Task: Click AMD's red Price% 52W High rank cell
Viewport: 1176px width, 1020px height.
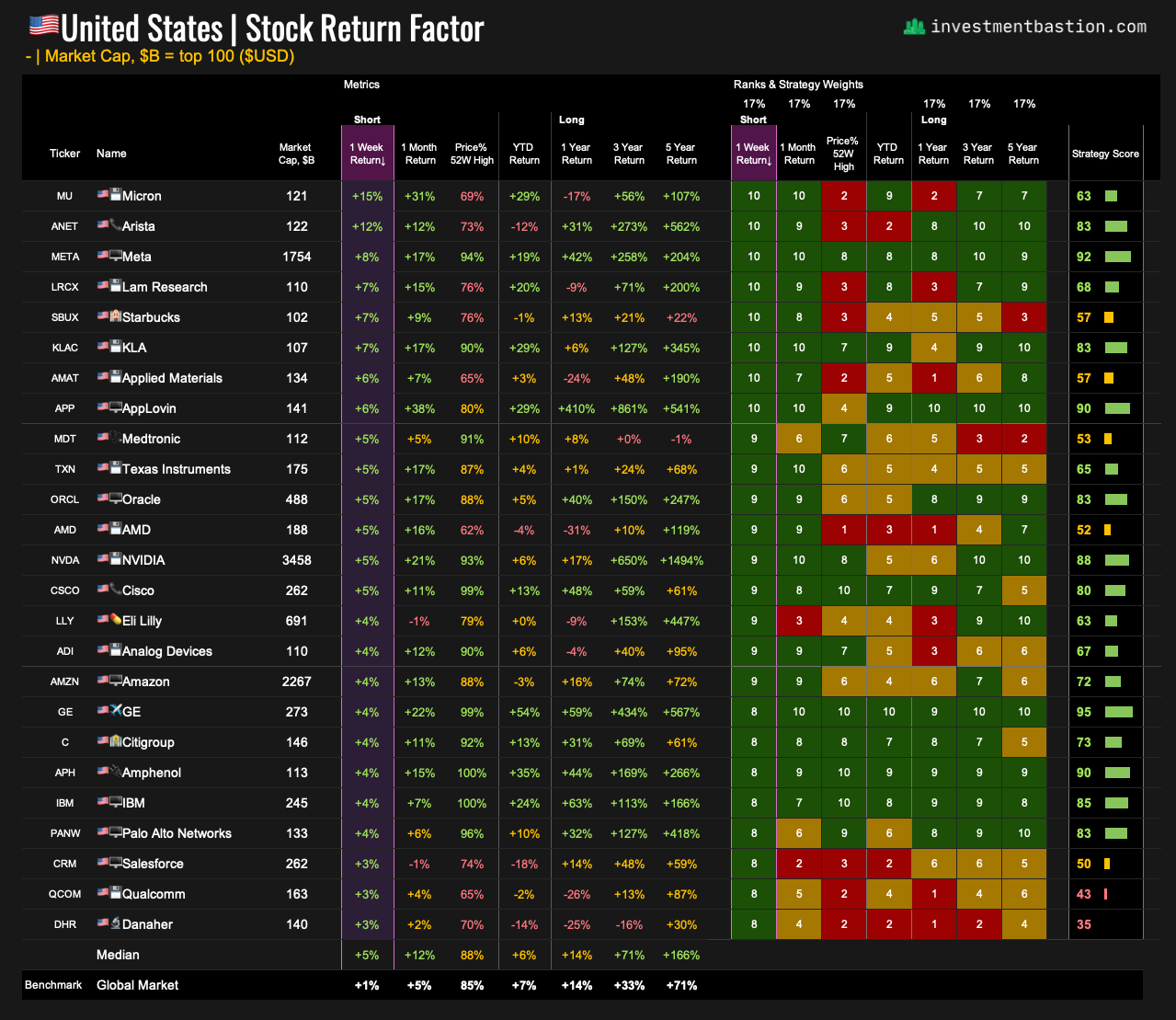Action: (844, 530)
